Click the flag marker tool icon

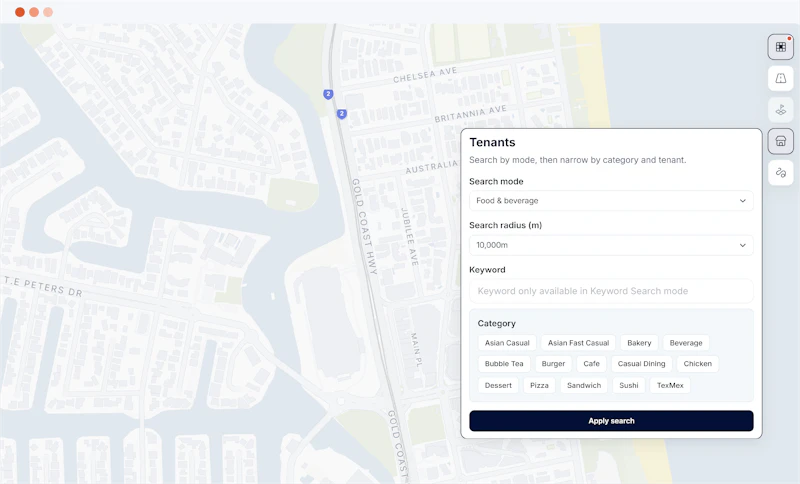(781, 110)
